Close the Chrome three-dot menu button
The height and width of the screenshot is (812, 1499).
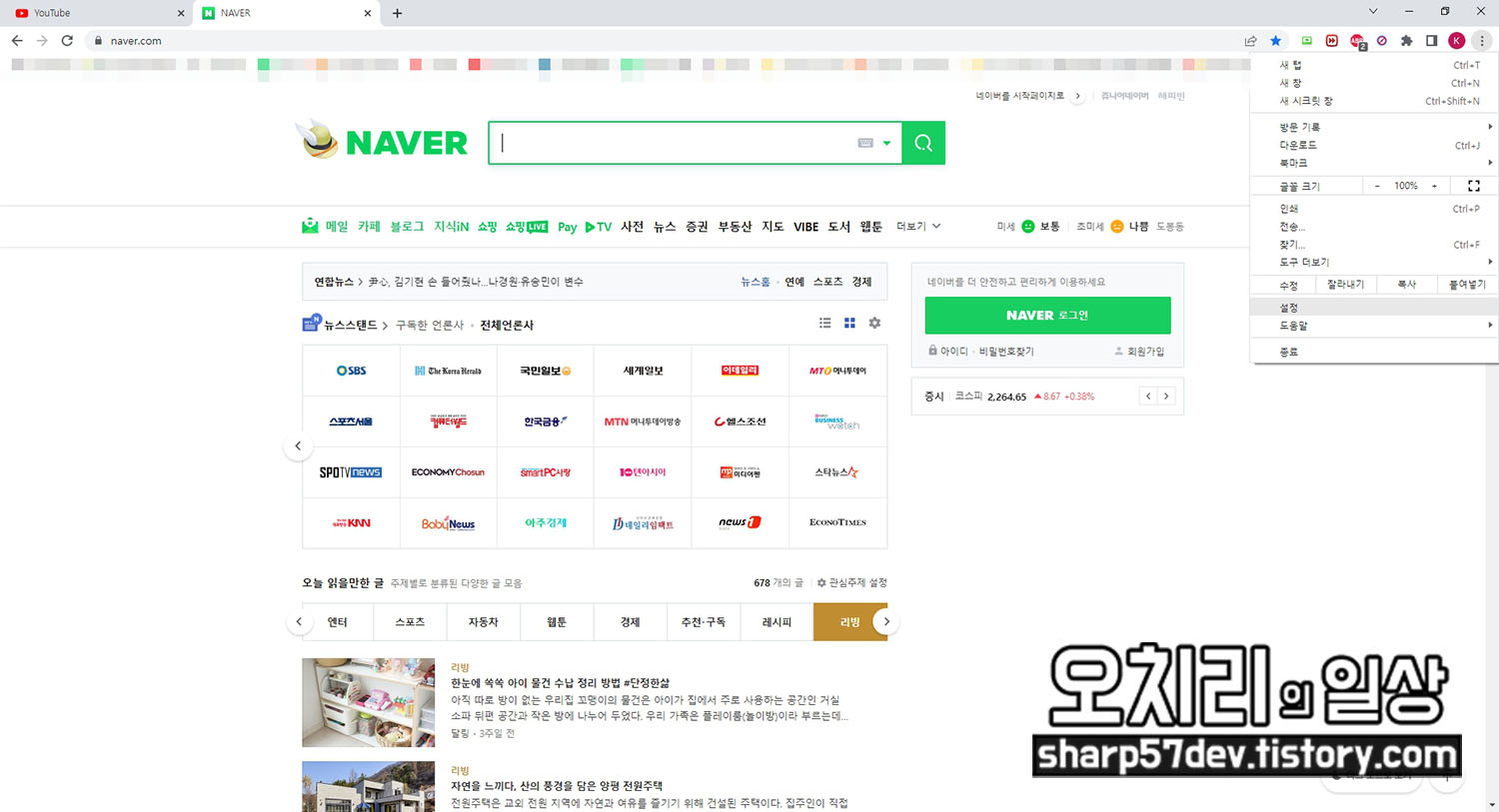coord(1482,41)
